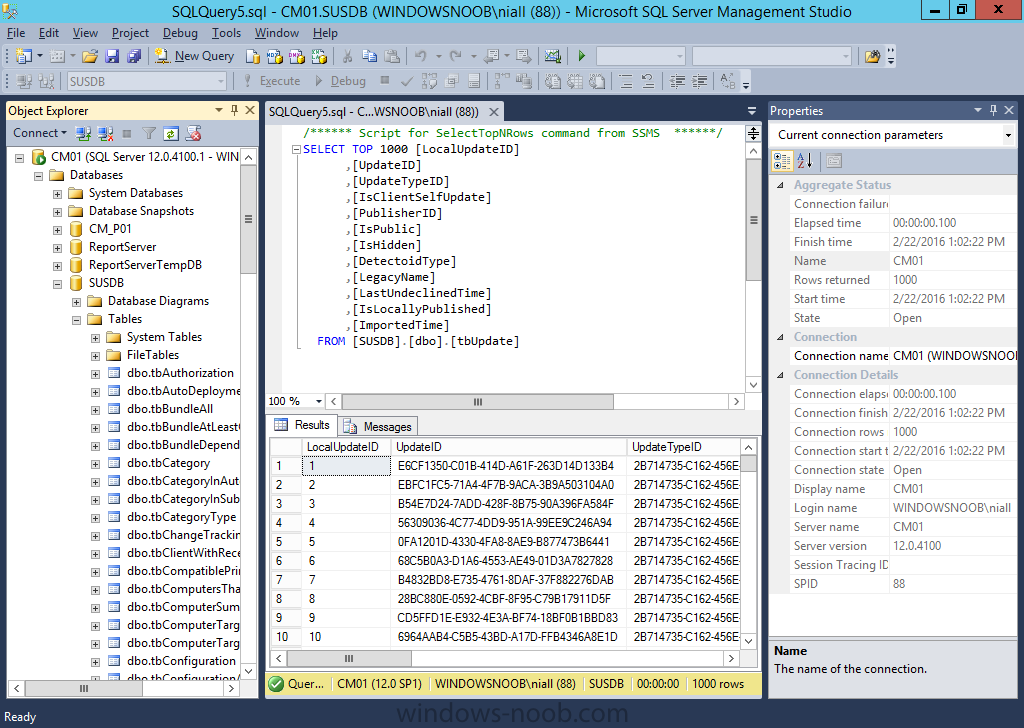1024x728 pixels.
Task: Click the Filter funnel icon in Object Explorer
Action: point(149,134)
